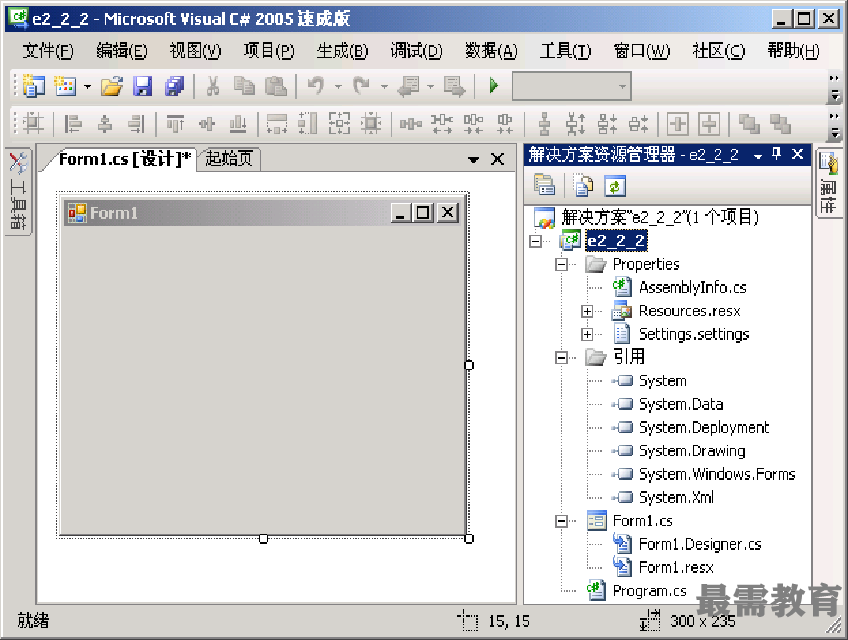The height and width of the screenshot is (640, 848).
Task: Click the Align to Grid layout icon
Action: click(33, 123)
